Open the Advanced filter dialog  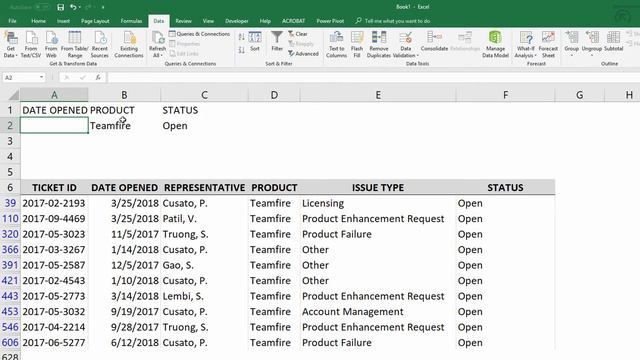(303, 53)
